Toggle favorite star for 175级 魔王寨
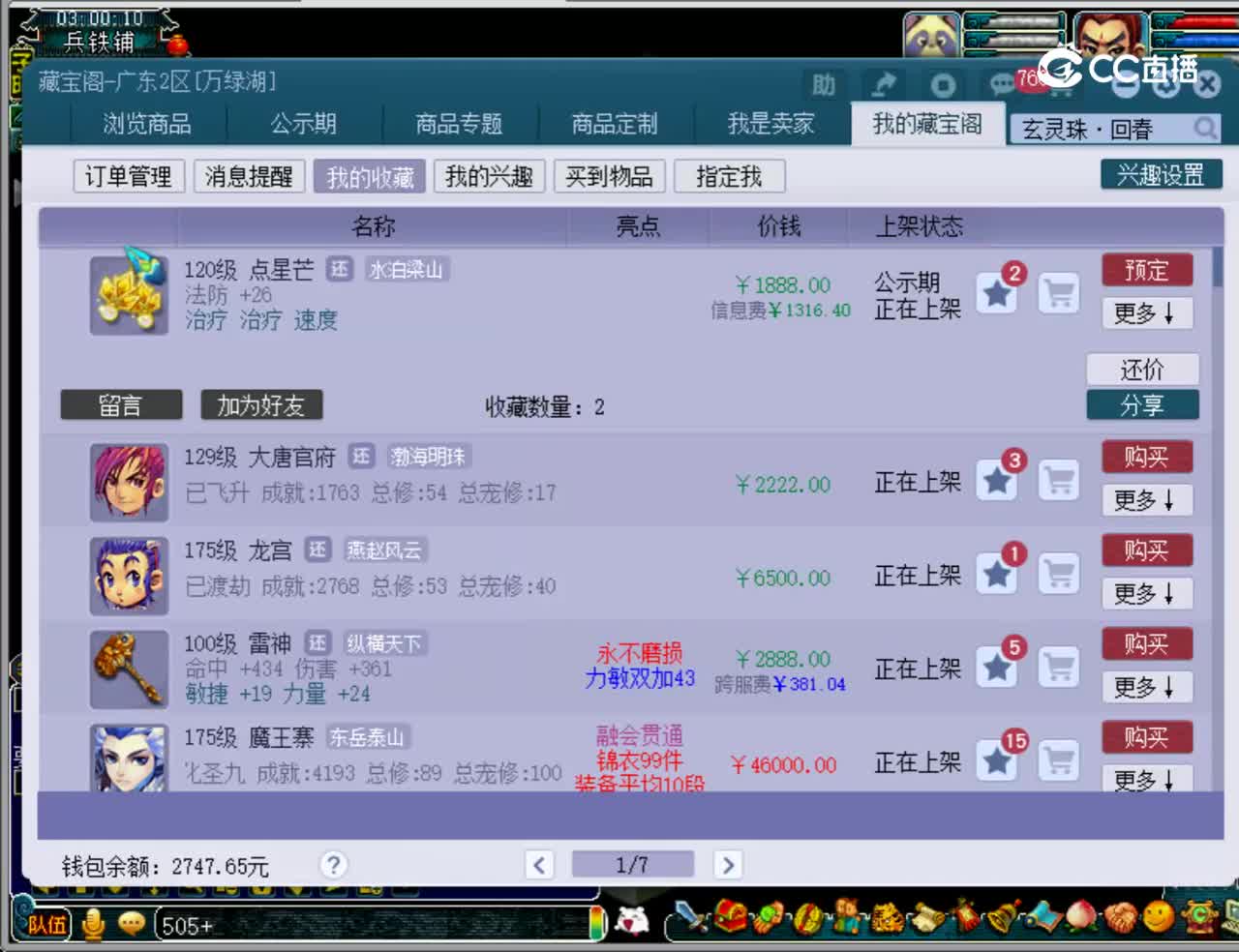The image size is (1239, 952). [x=997, y=760]
